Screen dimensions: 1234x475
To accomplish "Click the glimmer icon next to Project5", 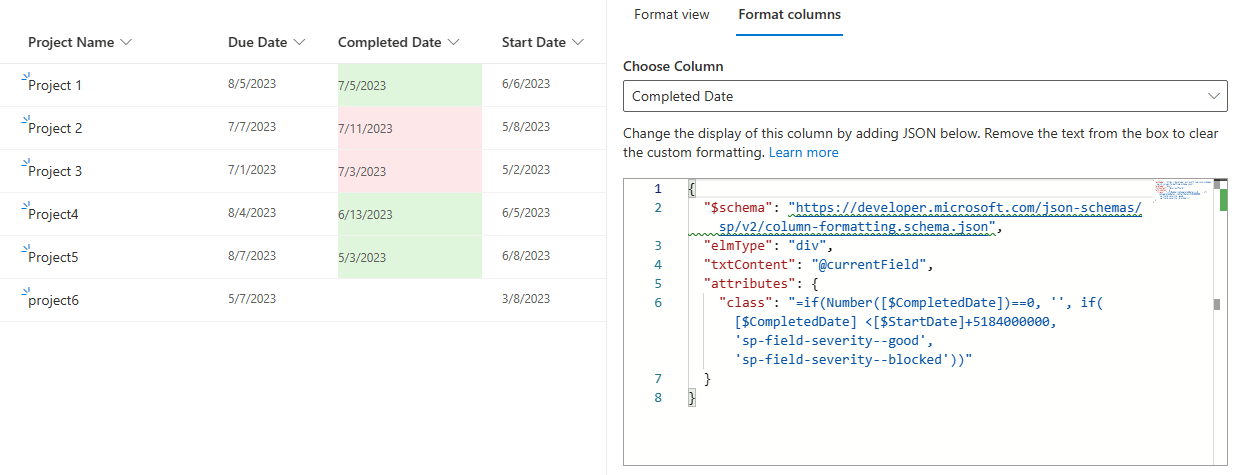I will click(x=25, y=250).
